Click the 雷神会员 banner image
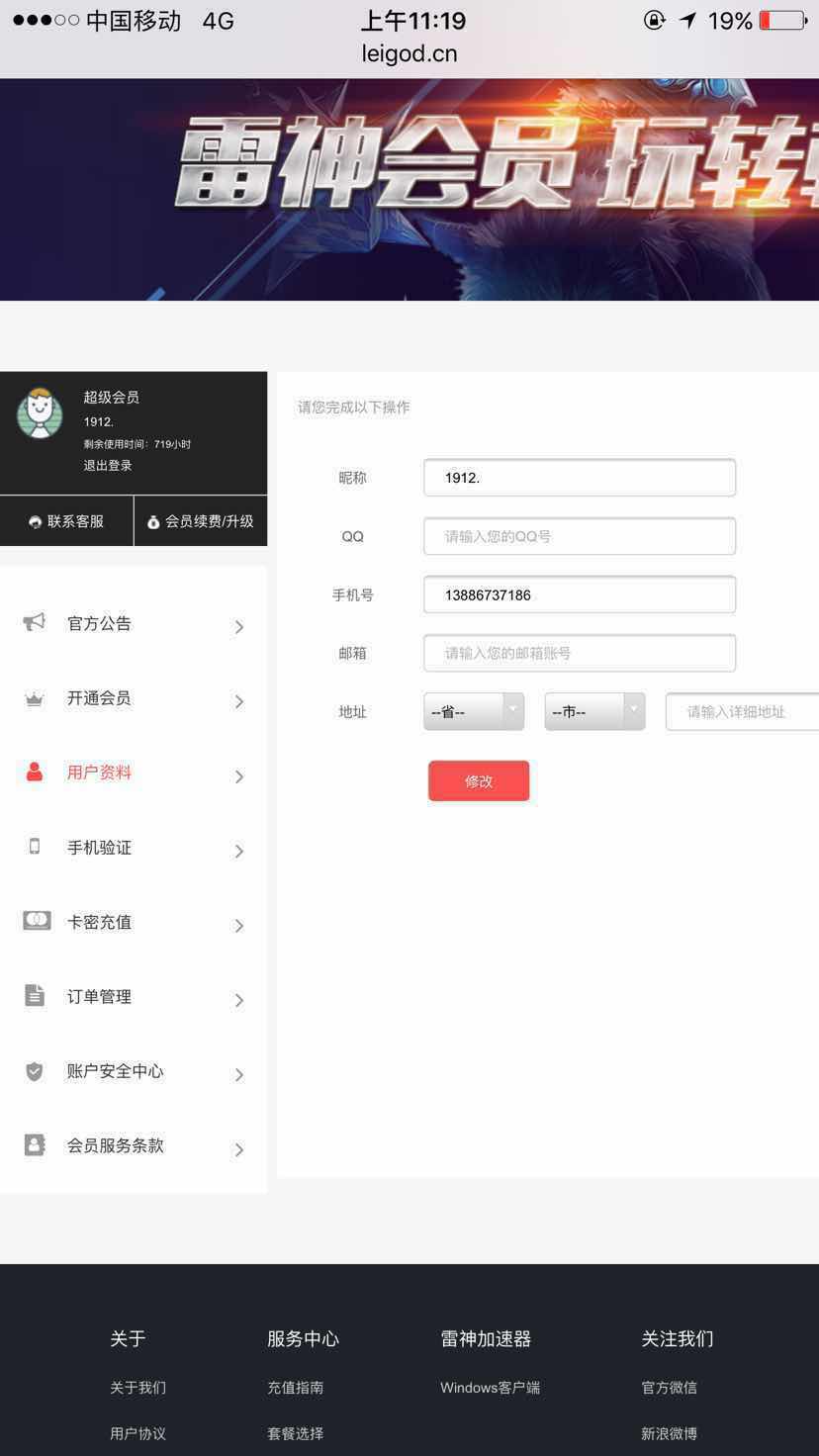Screen dimensions: 819x1456 click(x=409, y=189)
